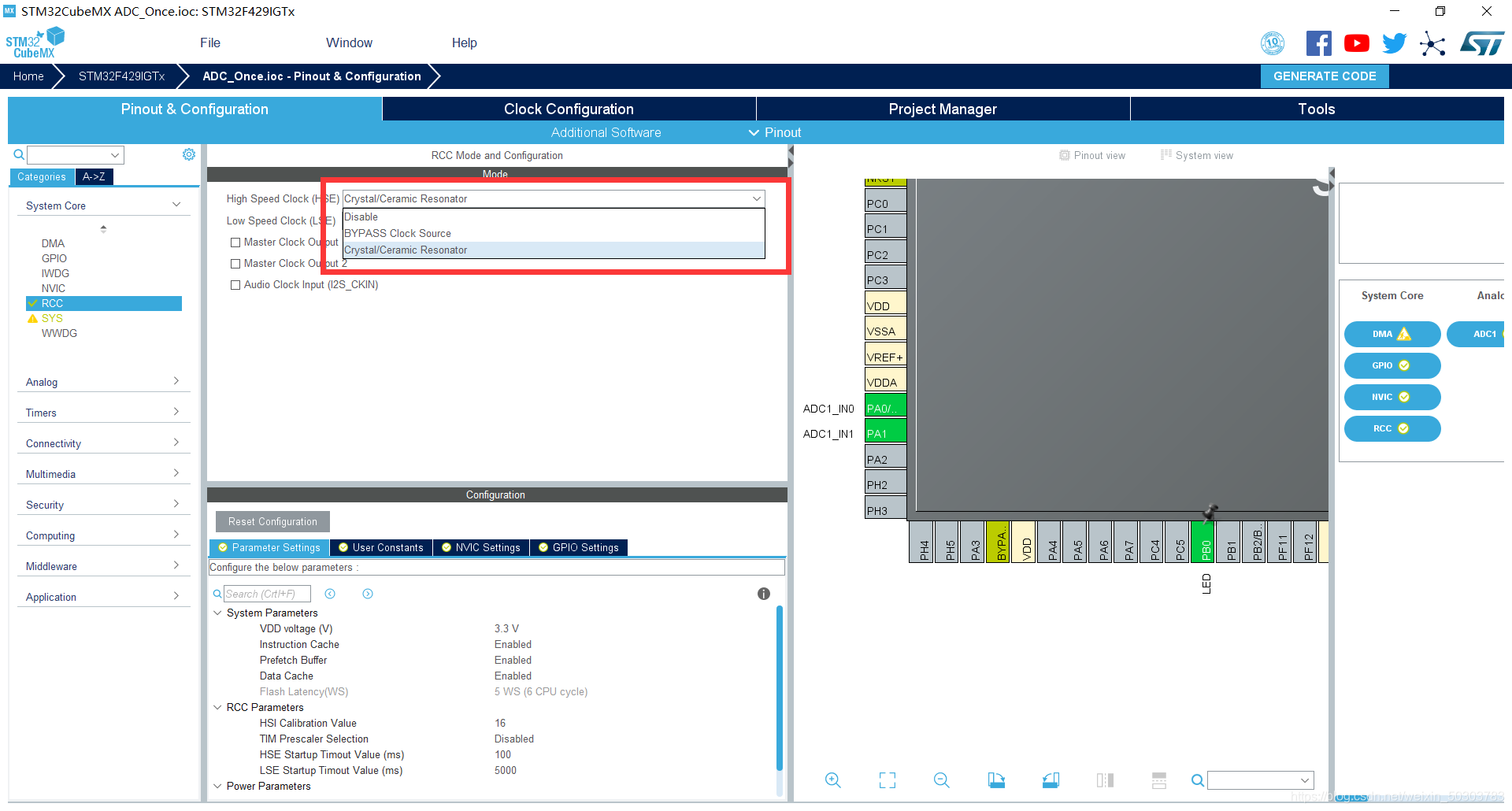
Task: Rotate chip view clockwise
Action: tap(996, 780)
